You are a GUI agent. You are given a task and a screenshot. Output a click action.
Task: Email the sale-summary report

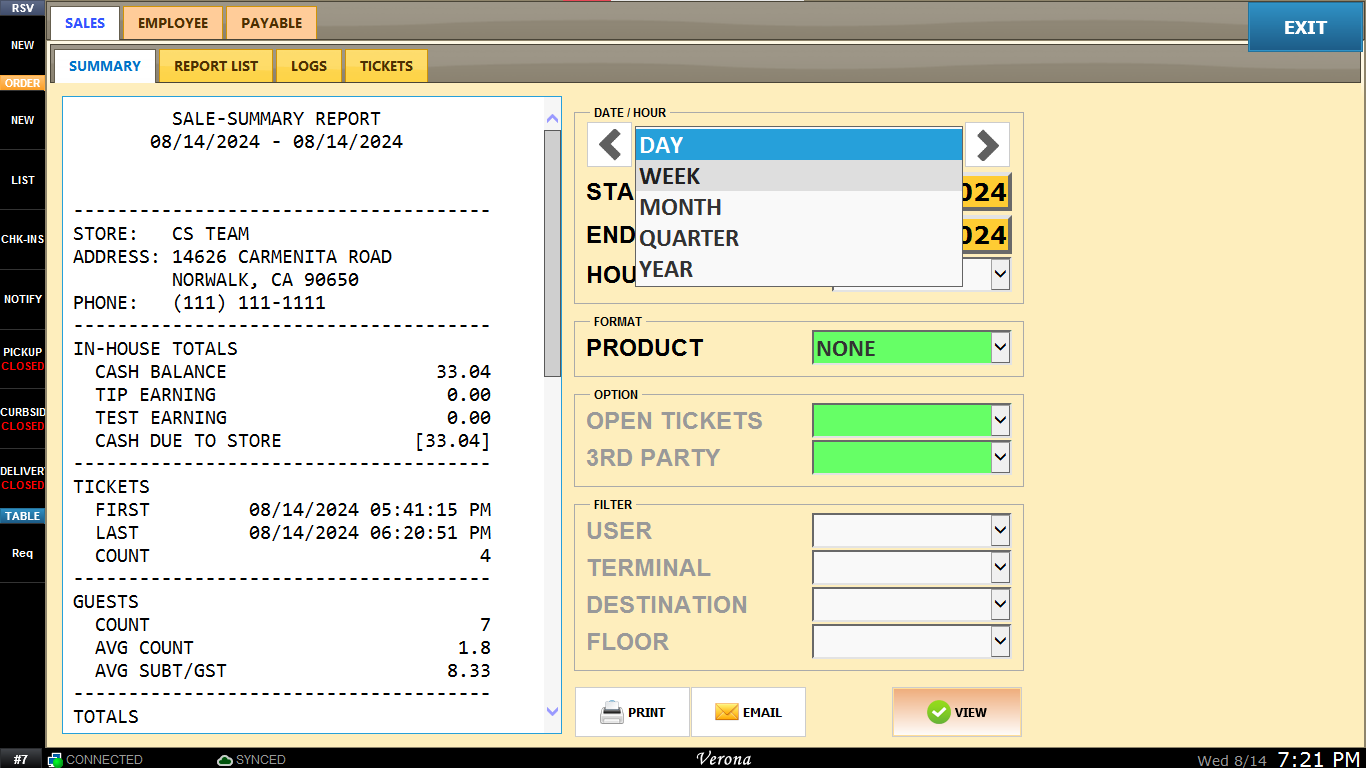[748, 712]
